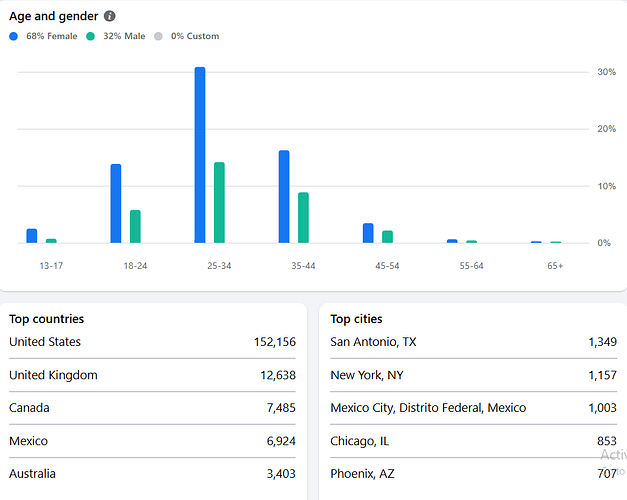627x500 pixels.
Task: Select the green male bar for 25-34
Action: (x=219, y=202)
